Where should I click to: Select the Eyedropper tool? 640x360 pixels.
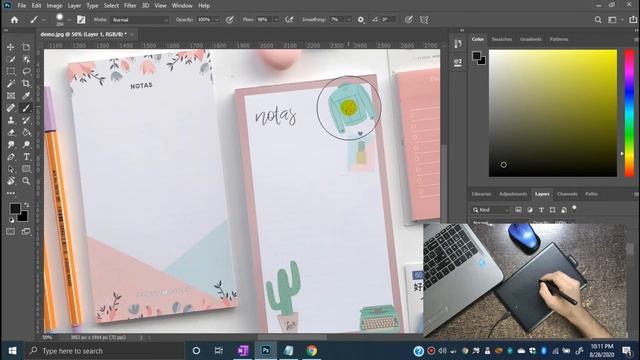(x=26, y=96)
